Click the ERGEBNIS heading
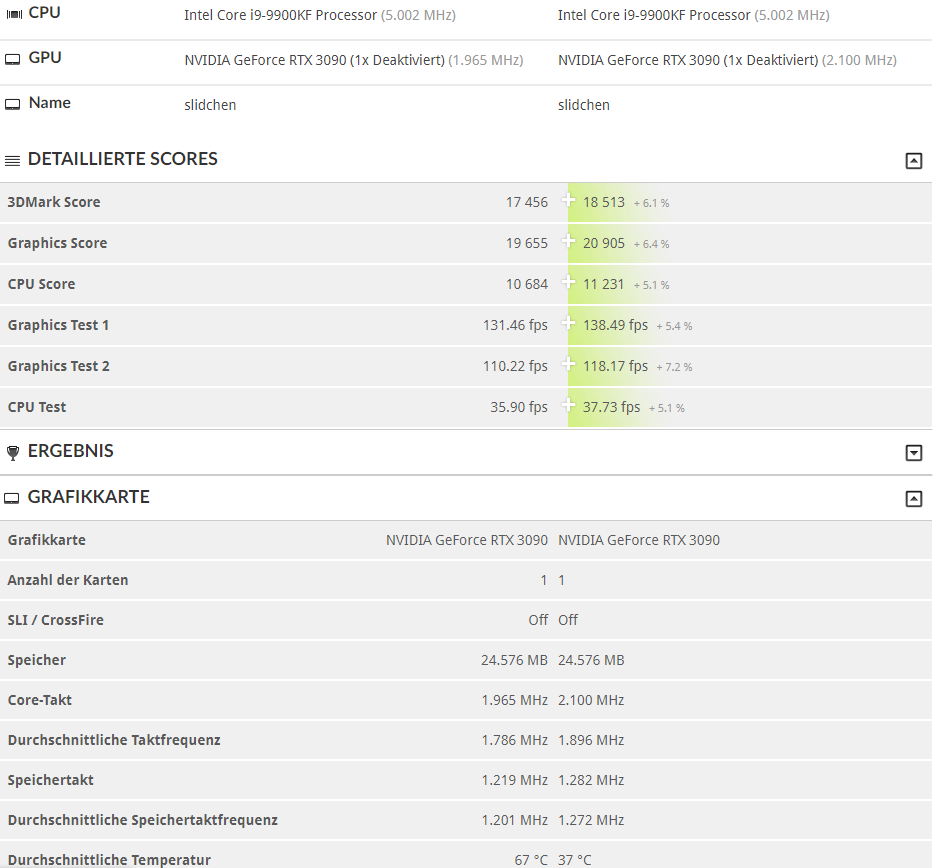This screenshot has width=936, height=868. tap(70, 451)
